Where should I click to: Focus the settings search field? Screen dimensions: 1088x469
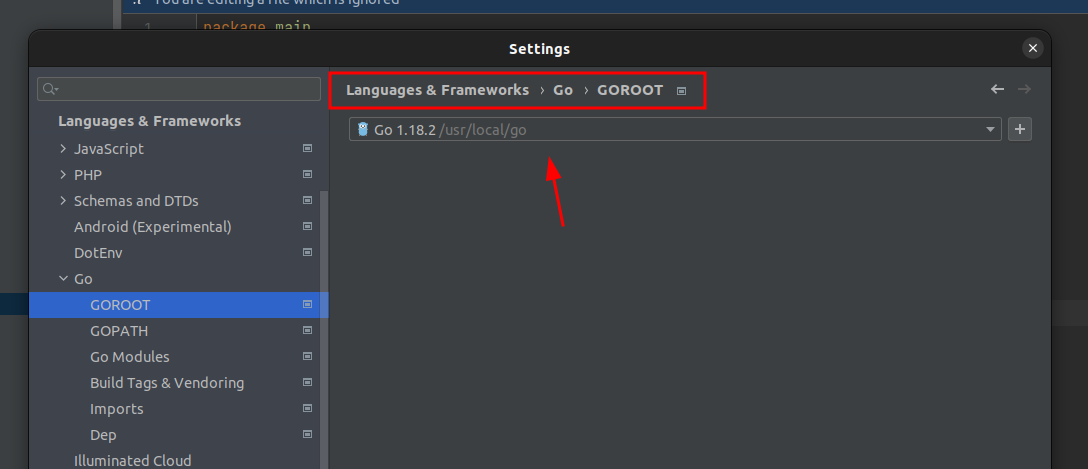pyautogui.click(x=179, y=89)
